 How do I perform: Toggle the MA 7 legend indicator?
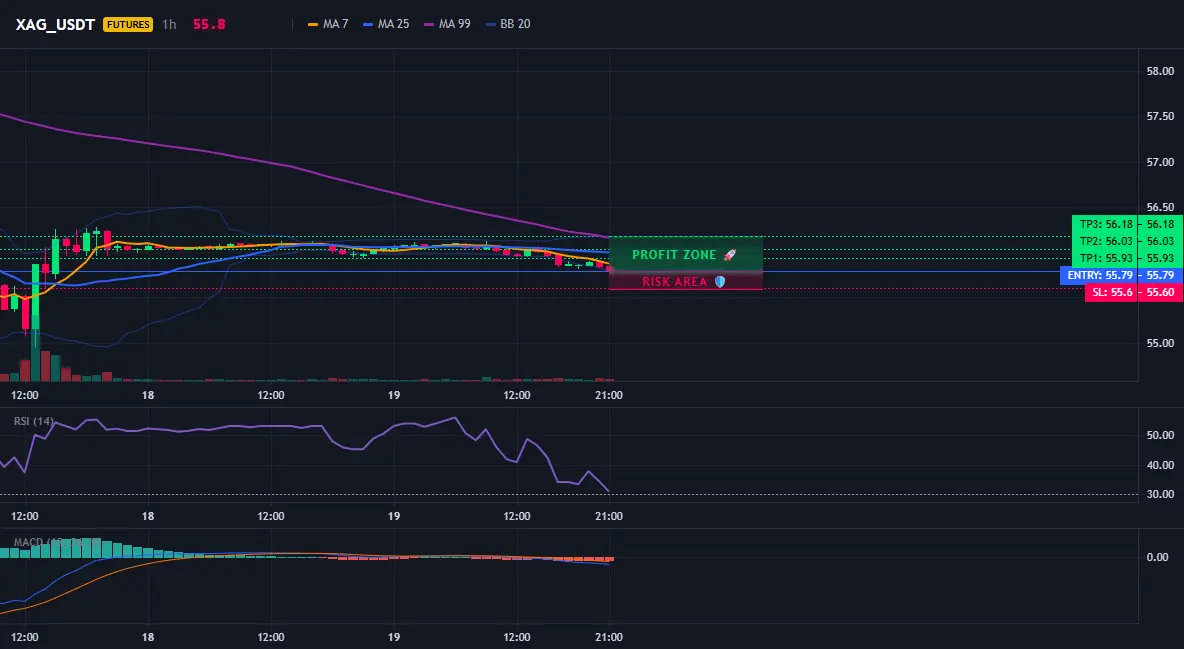(328, 24)
